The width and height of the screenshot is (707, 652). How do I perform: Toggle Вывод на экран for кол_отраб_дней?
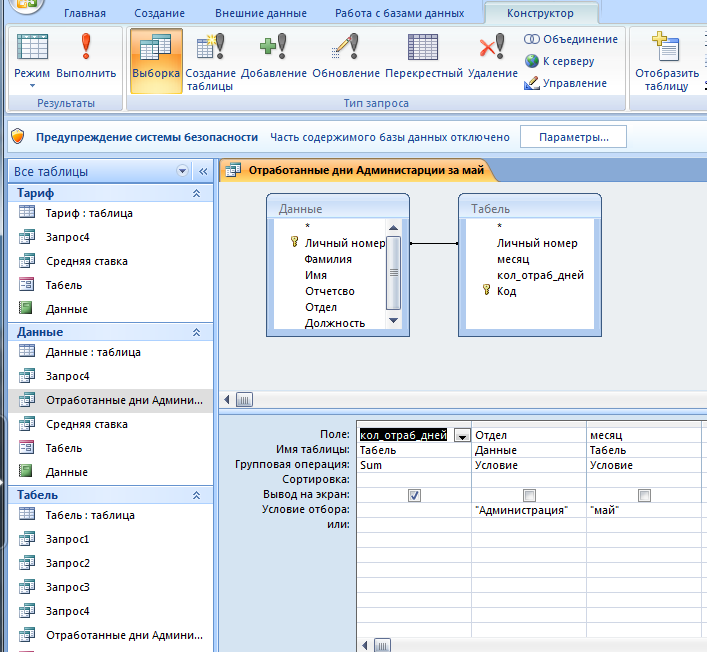[414, 496]
